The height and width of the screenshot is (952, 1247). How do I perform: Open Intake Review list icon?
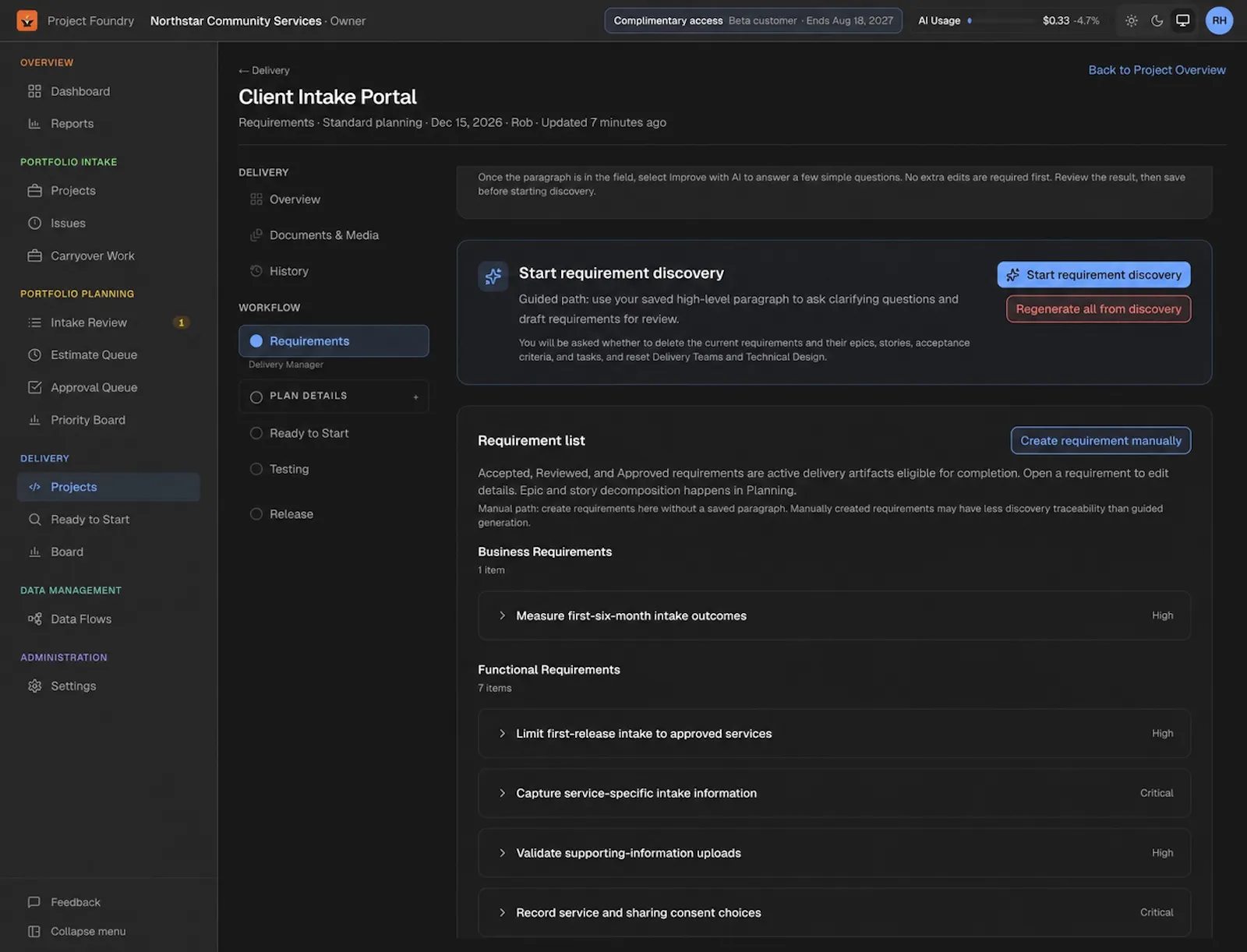34,323
